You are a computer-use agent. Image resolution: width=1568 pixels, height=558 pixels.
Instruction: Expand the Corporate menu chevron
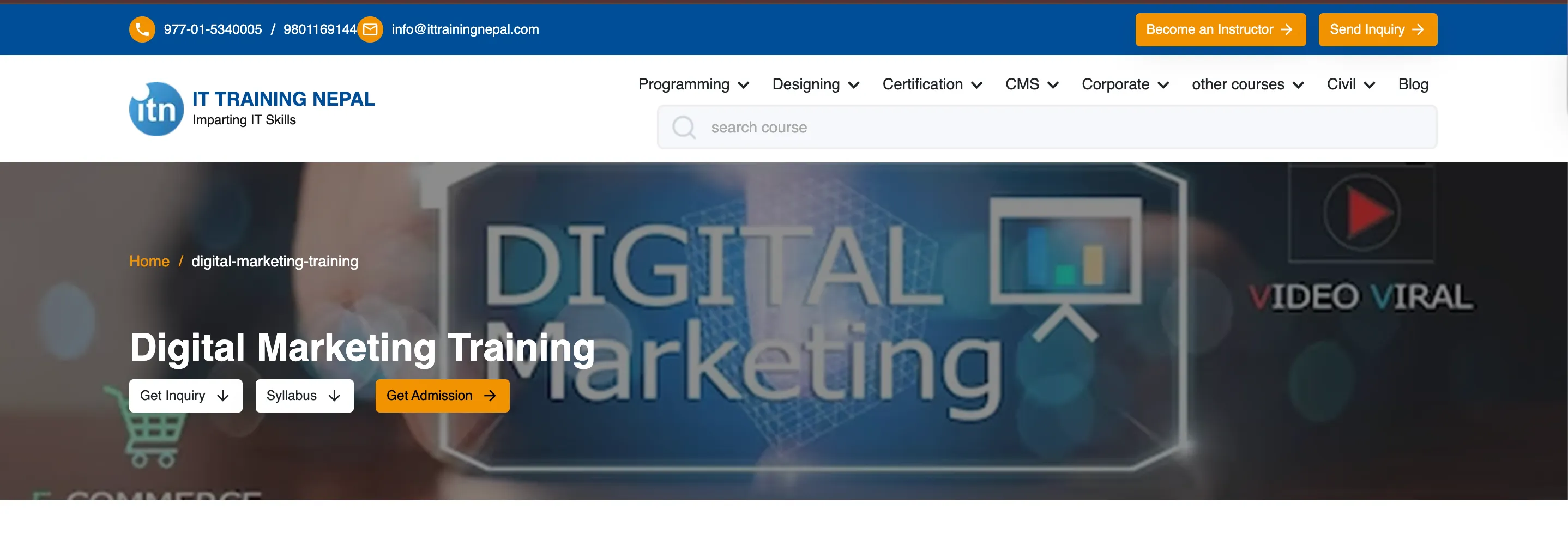click(1163, 85)
